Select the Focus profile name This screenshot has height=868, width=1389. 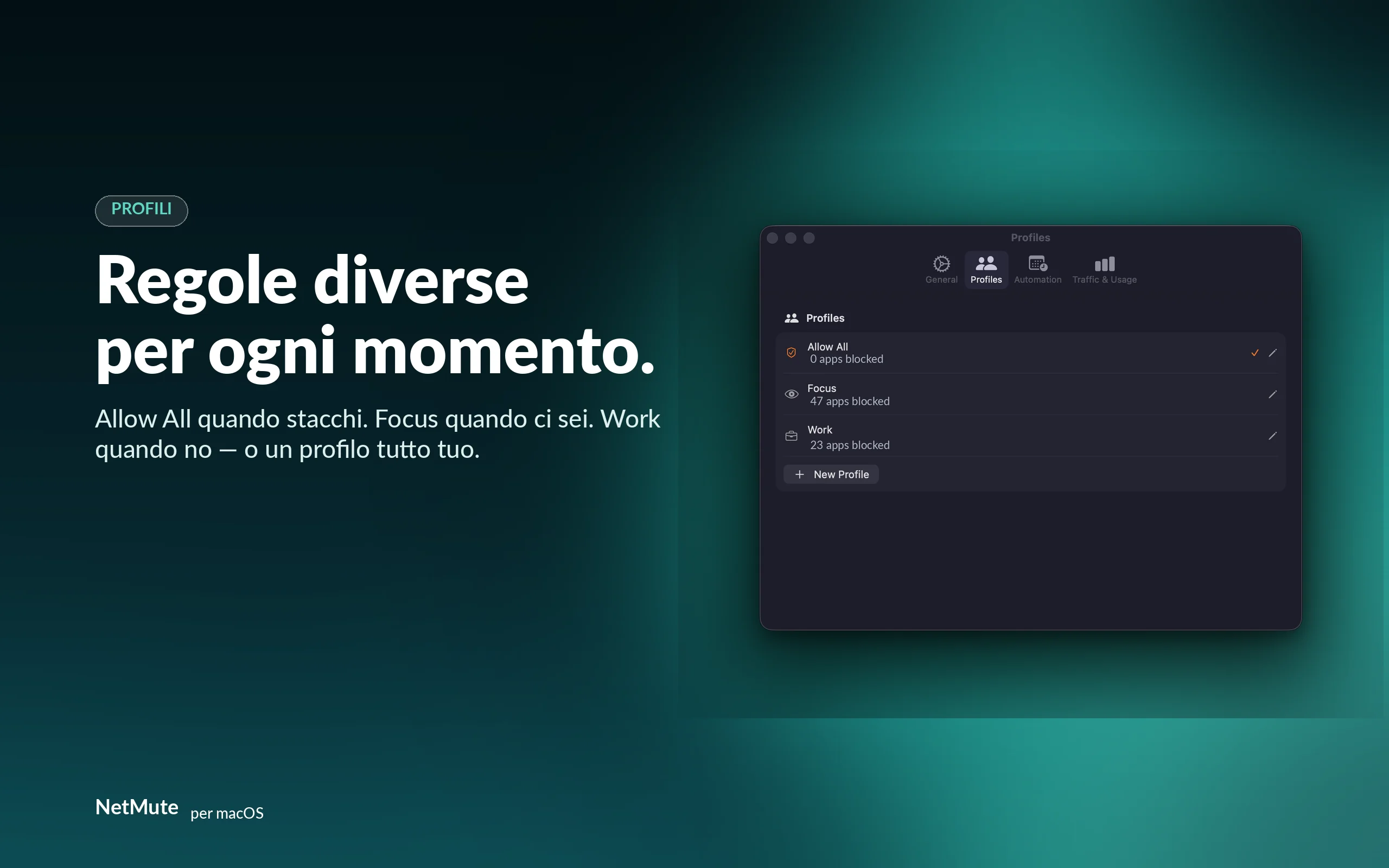(x=821, y=388)
